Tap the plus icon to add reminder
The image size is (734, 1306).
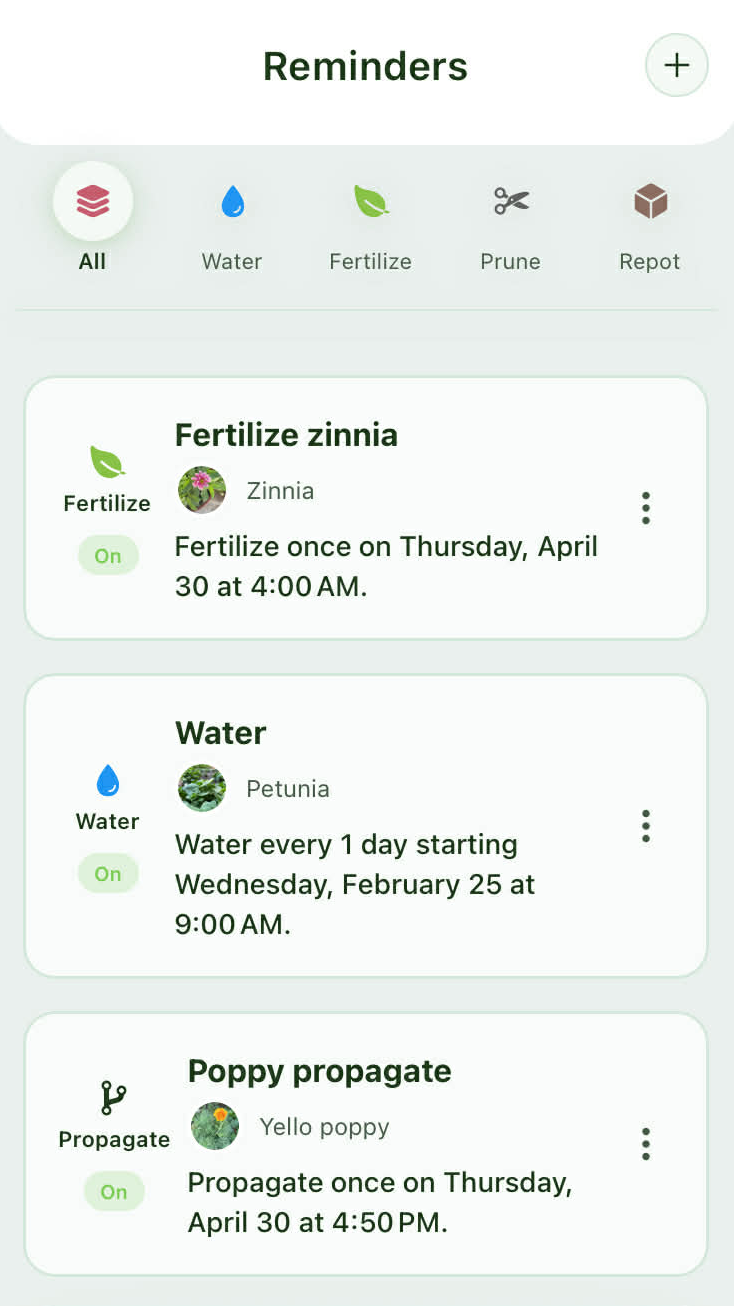click(x=677, y=66)
